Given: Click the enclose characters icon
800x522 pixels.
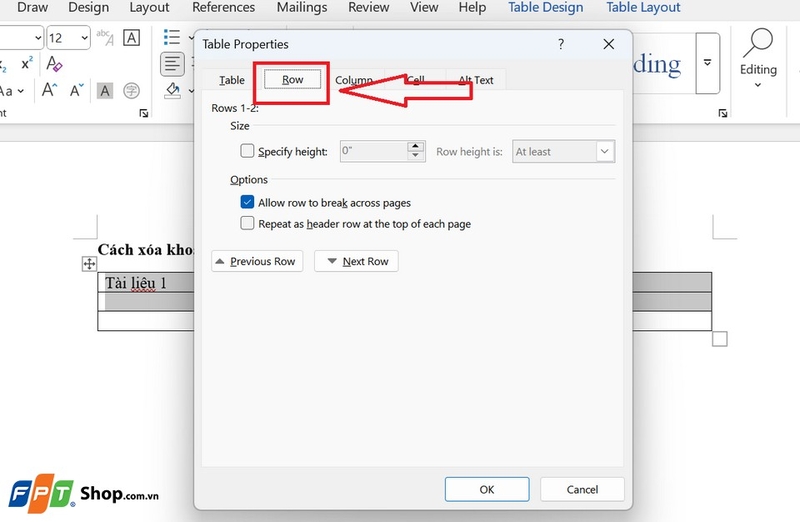Looking at the screenshot, I should pos(132,90).
